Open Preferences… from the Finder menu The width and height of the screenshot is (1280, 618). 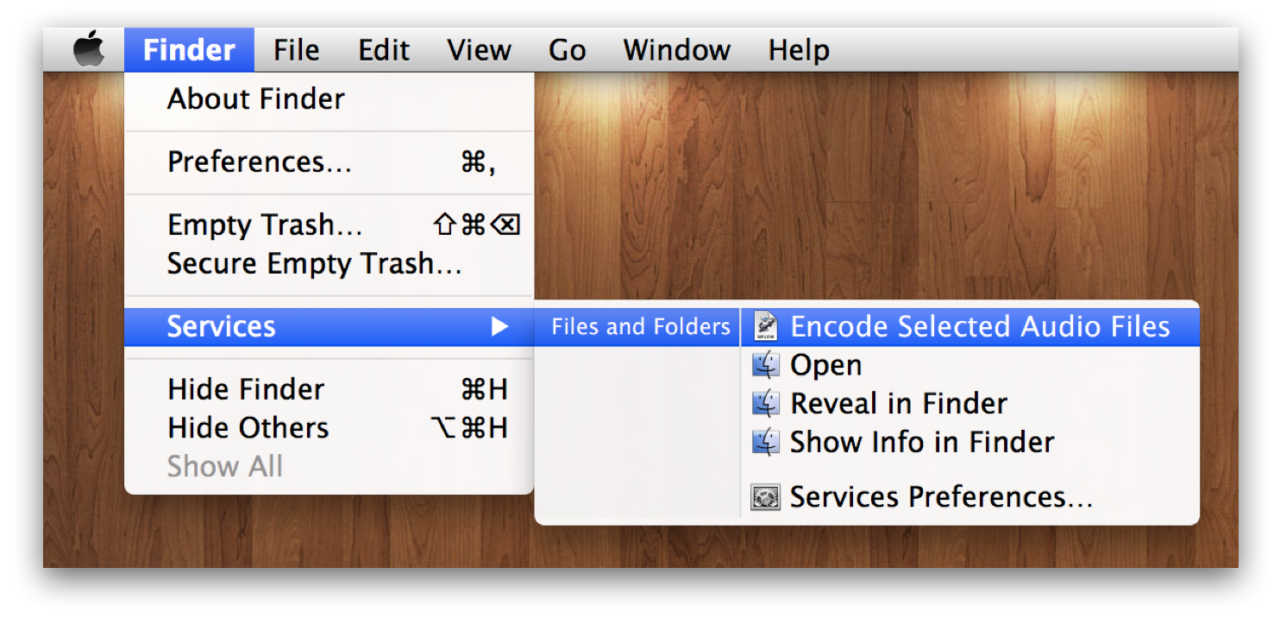(x=329, y=162)
